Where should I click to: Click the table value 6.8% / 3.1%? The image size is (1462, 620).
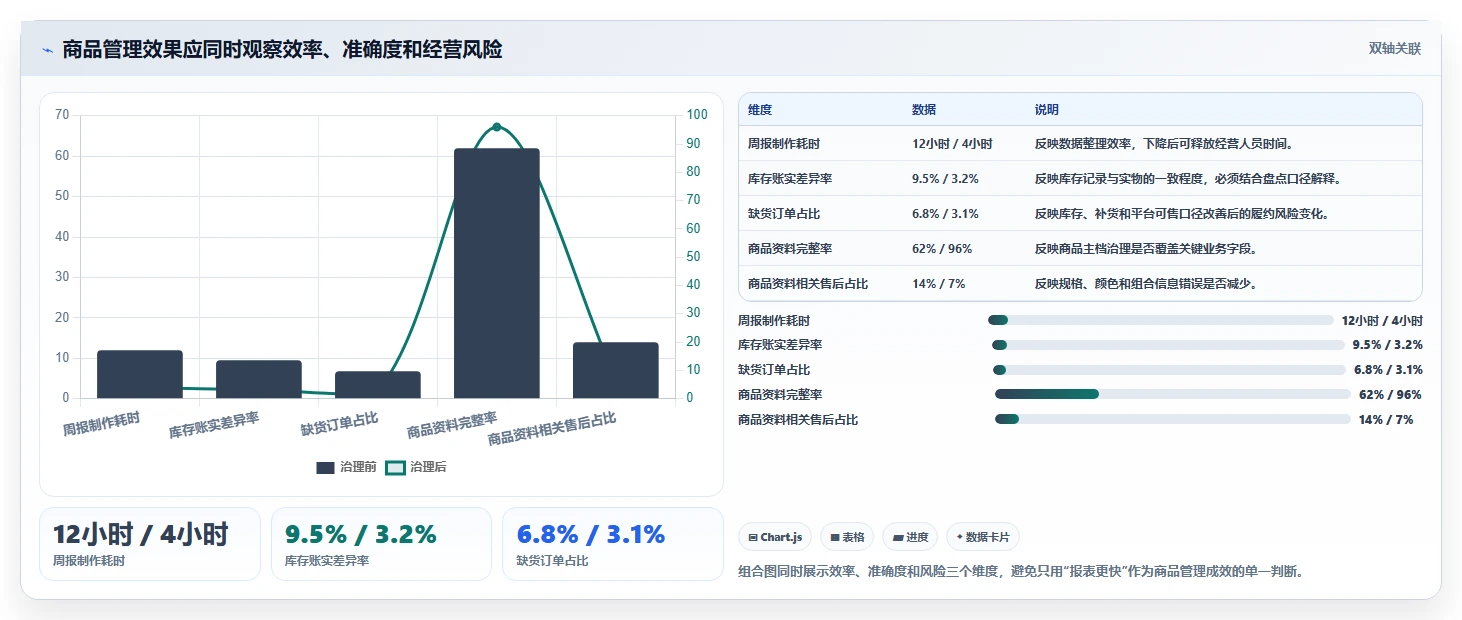coord(945,214)
